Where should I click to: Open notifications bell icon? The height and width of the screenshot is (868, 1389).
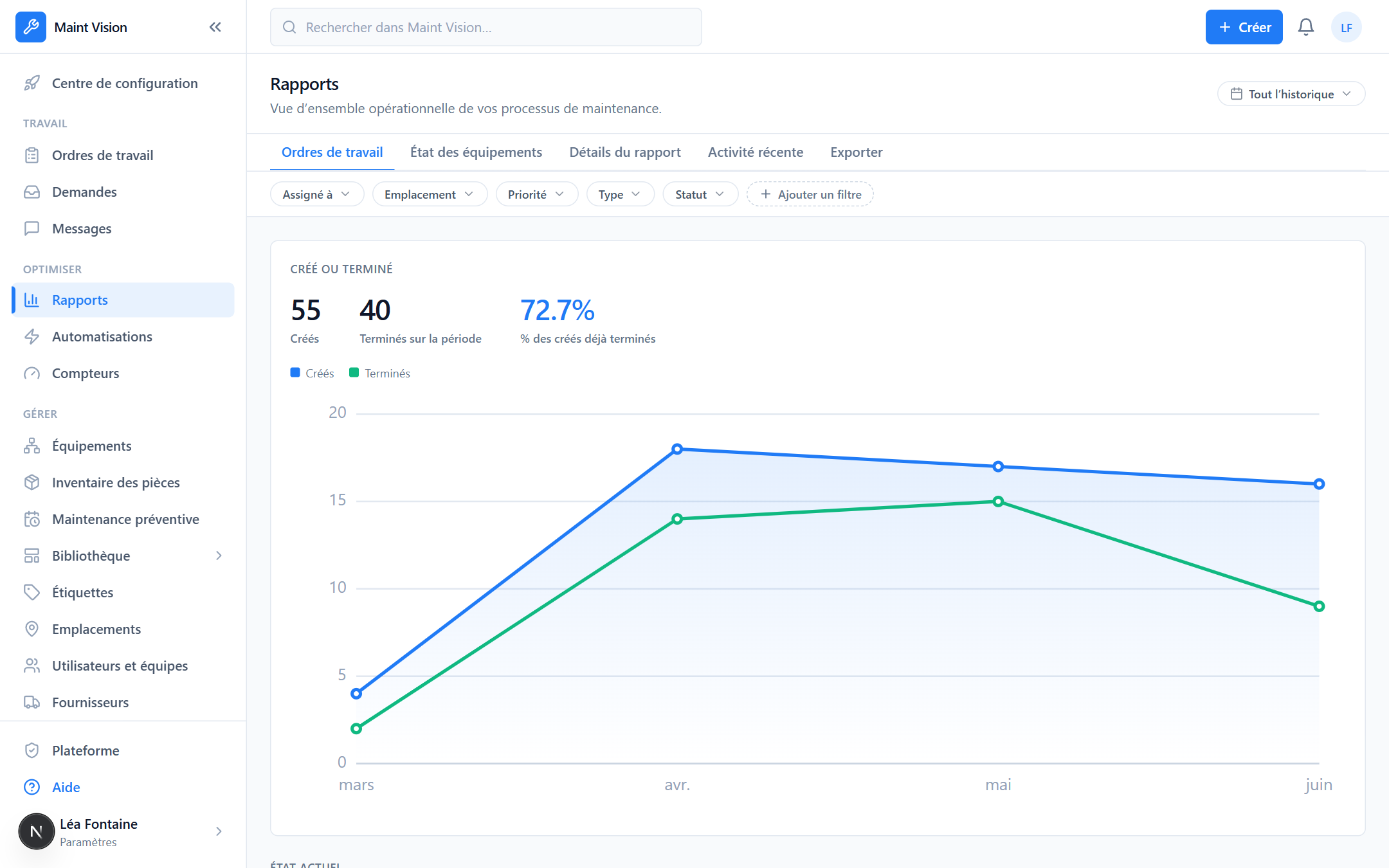tap(1306, 27)
